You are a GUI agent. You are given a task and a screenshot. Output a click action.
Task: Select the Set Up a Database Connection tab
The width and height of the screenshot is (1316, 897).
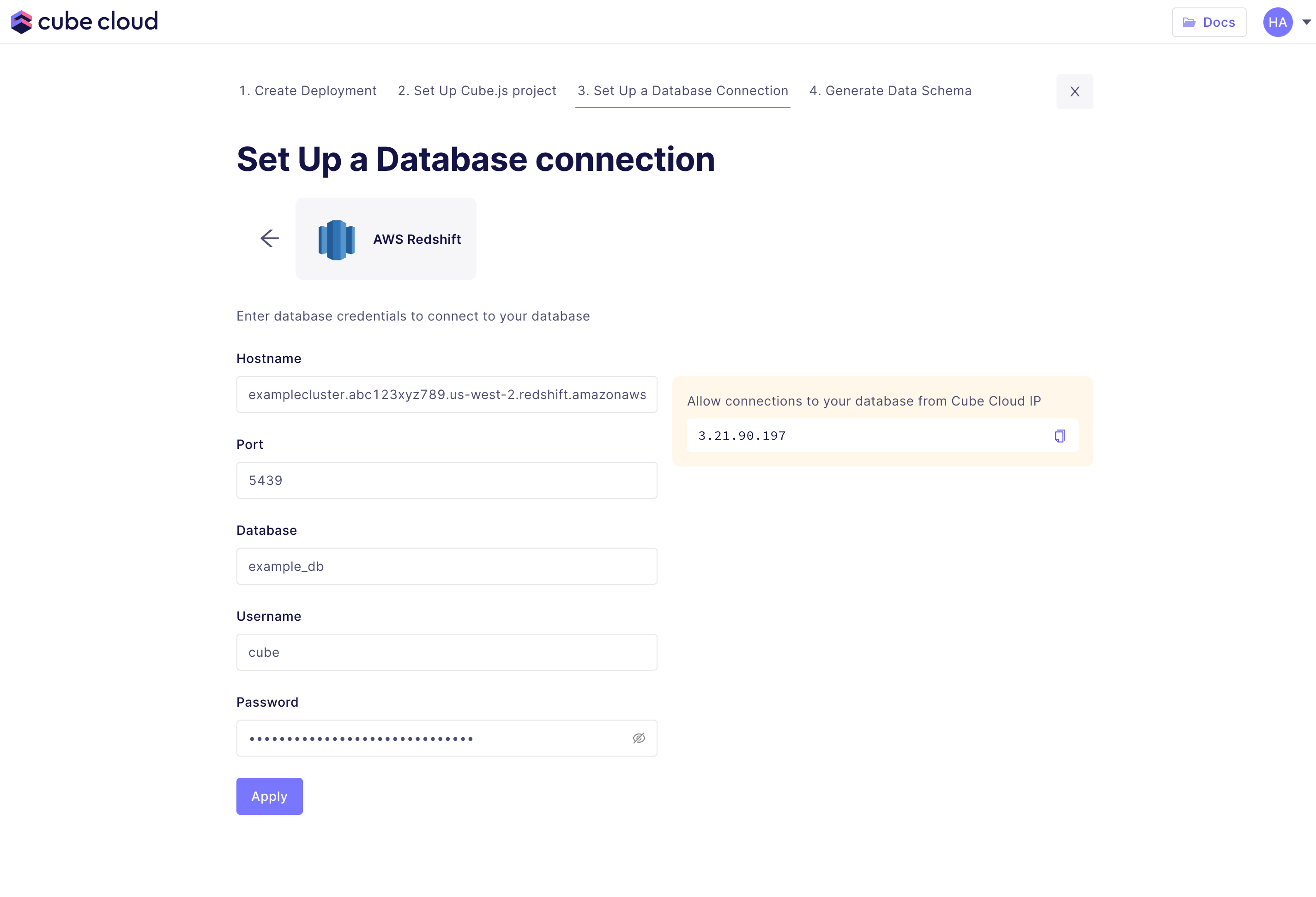pyautogui.click(x=682, y=91)
